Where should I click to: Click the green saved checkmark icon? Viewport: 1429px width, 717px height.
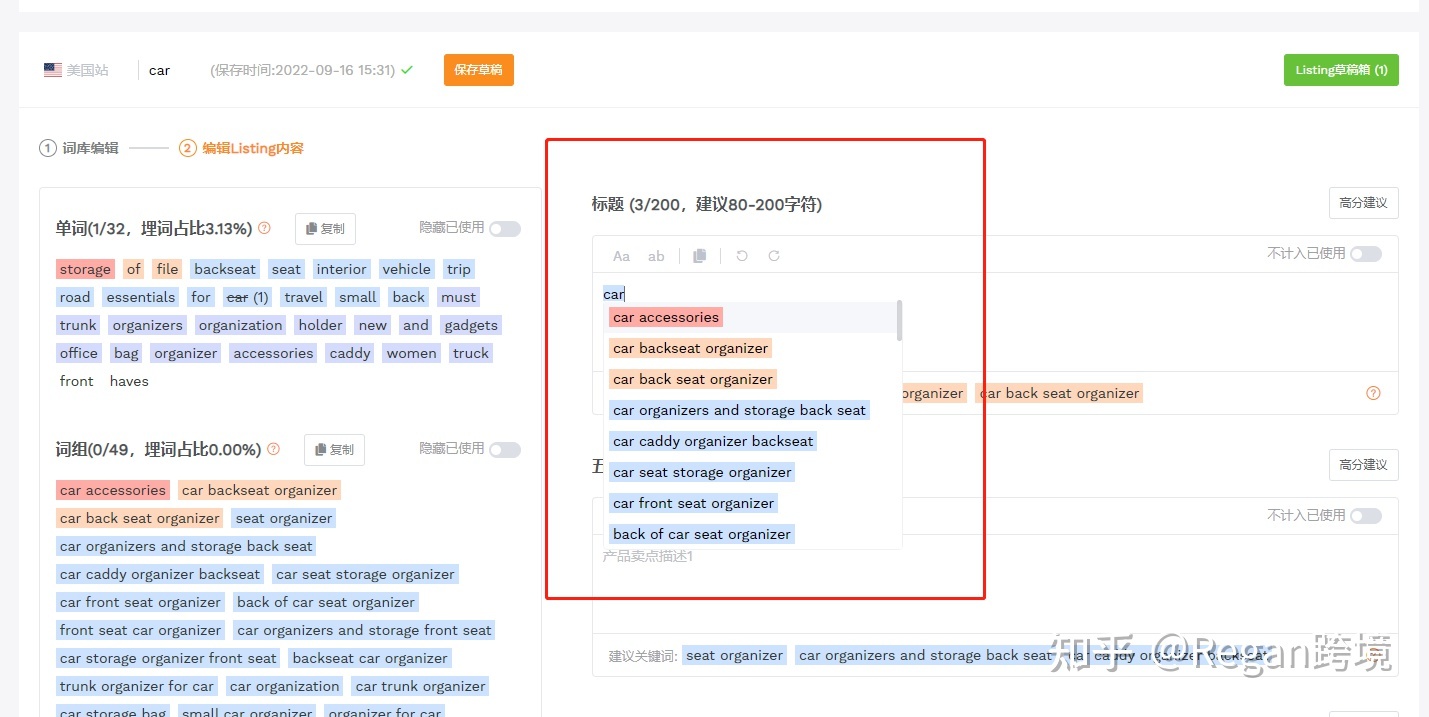coord(407,70)
